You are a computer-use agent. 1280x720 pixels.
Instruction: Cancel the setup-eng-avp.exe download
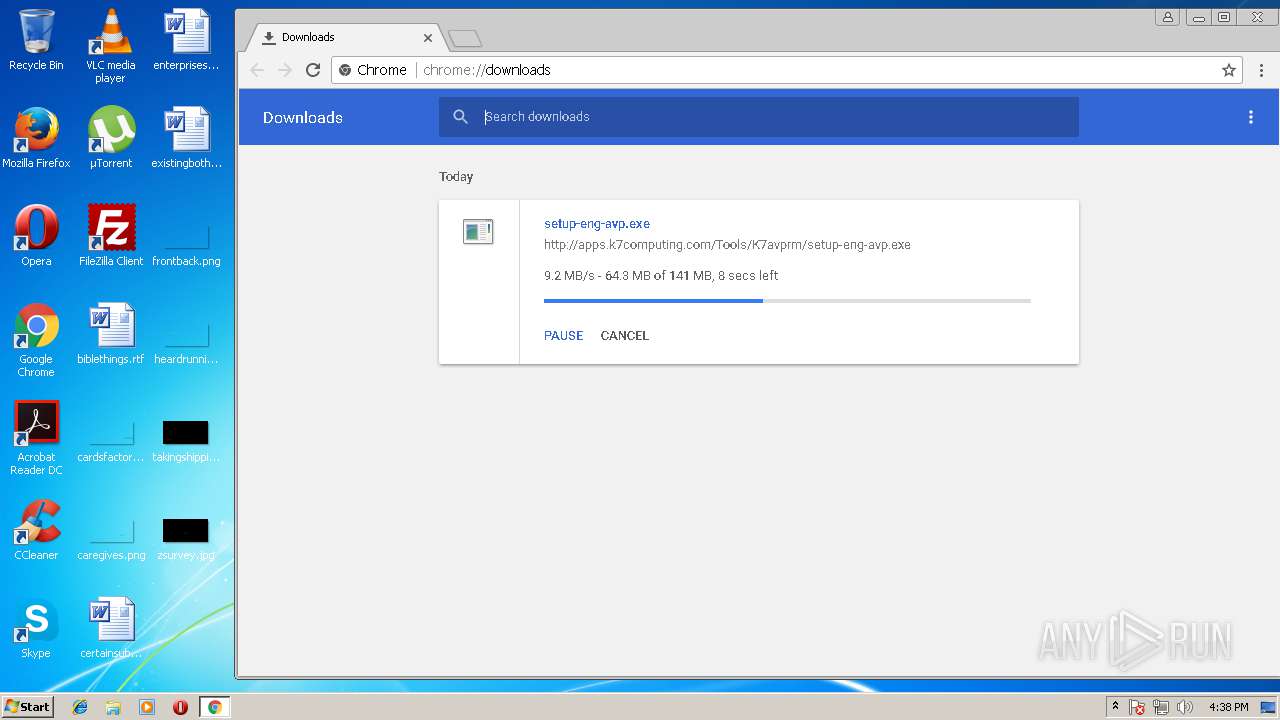pyautogui.click(x=625, y=336)
